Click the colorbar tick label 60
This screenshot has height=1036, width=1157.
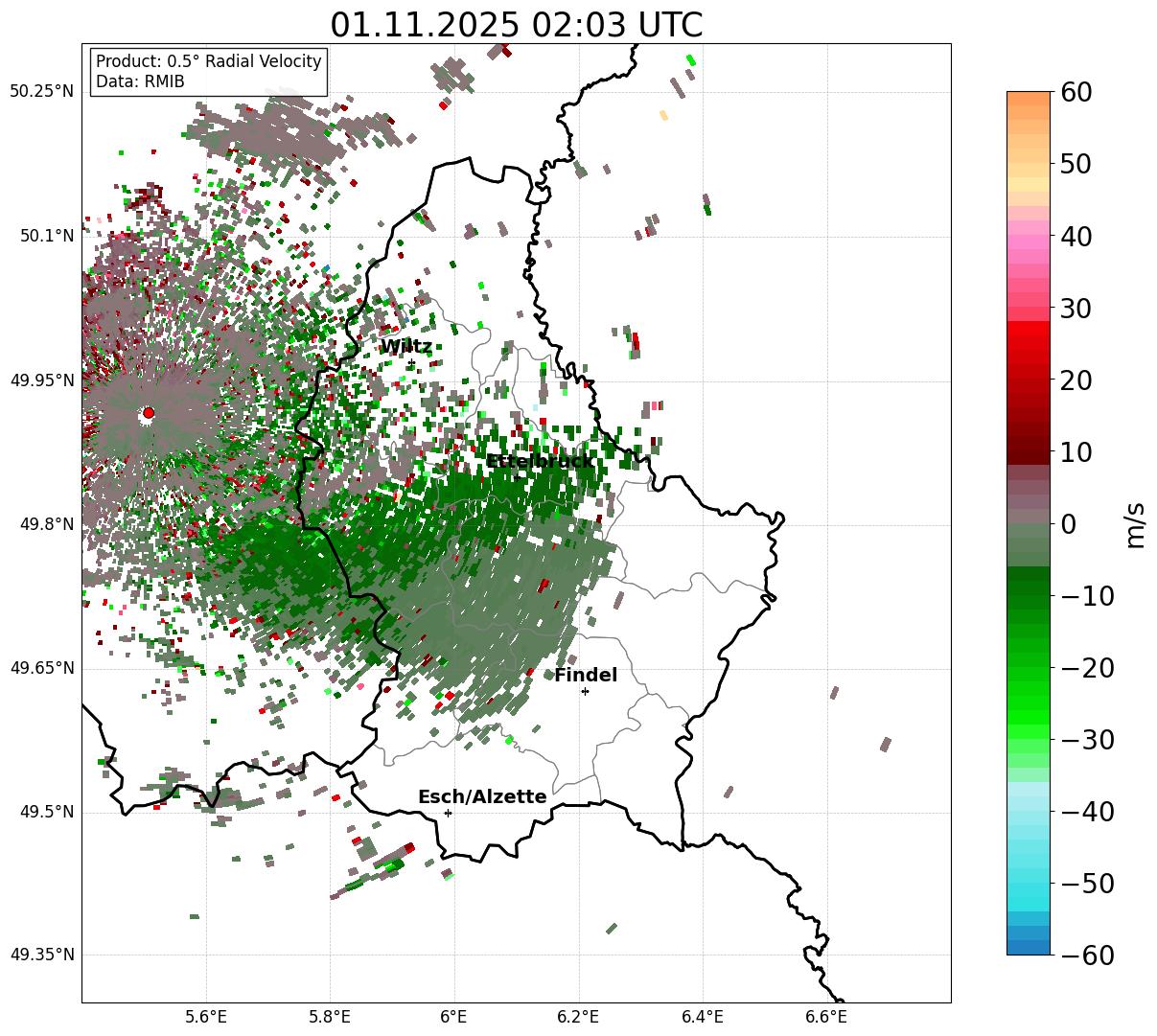[x=1076, y=92]
